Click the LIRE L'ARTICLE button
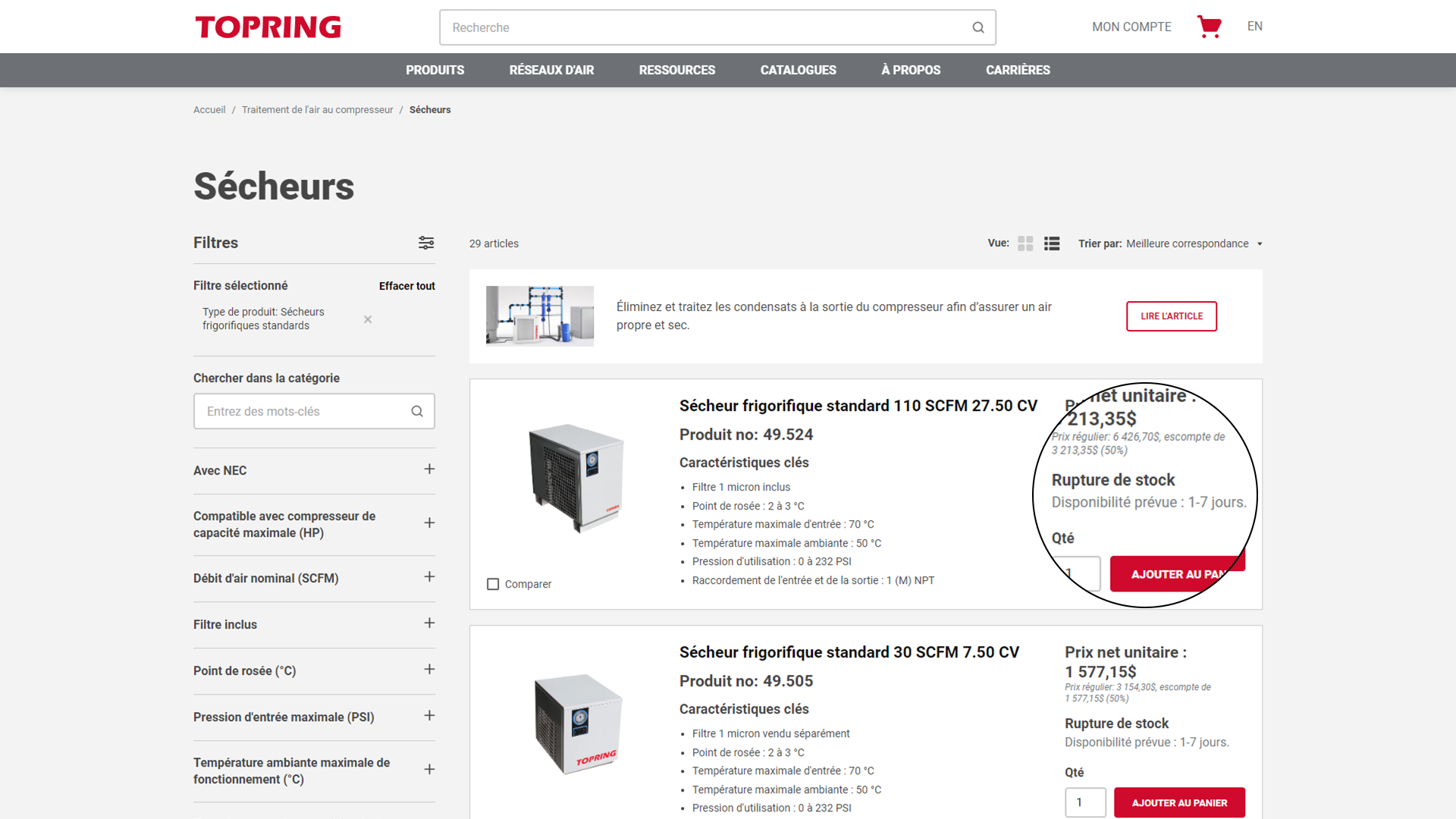This screenshot has height=819, width=1456. tap(1172, 316)
